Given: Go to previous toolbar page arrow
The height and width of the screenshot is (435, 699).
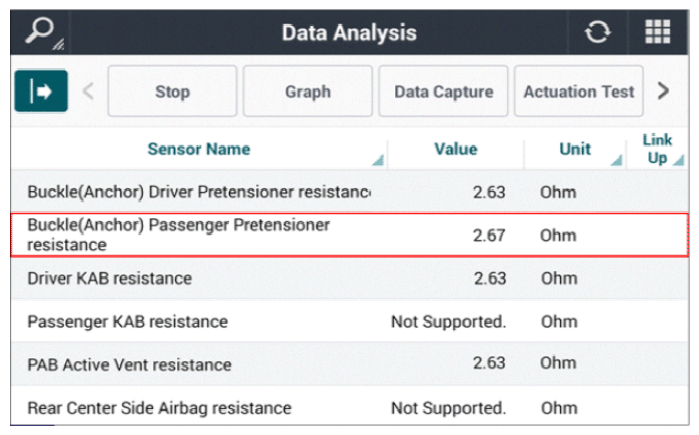Looking at the screenshot, I should coord(88,91).
